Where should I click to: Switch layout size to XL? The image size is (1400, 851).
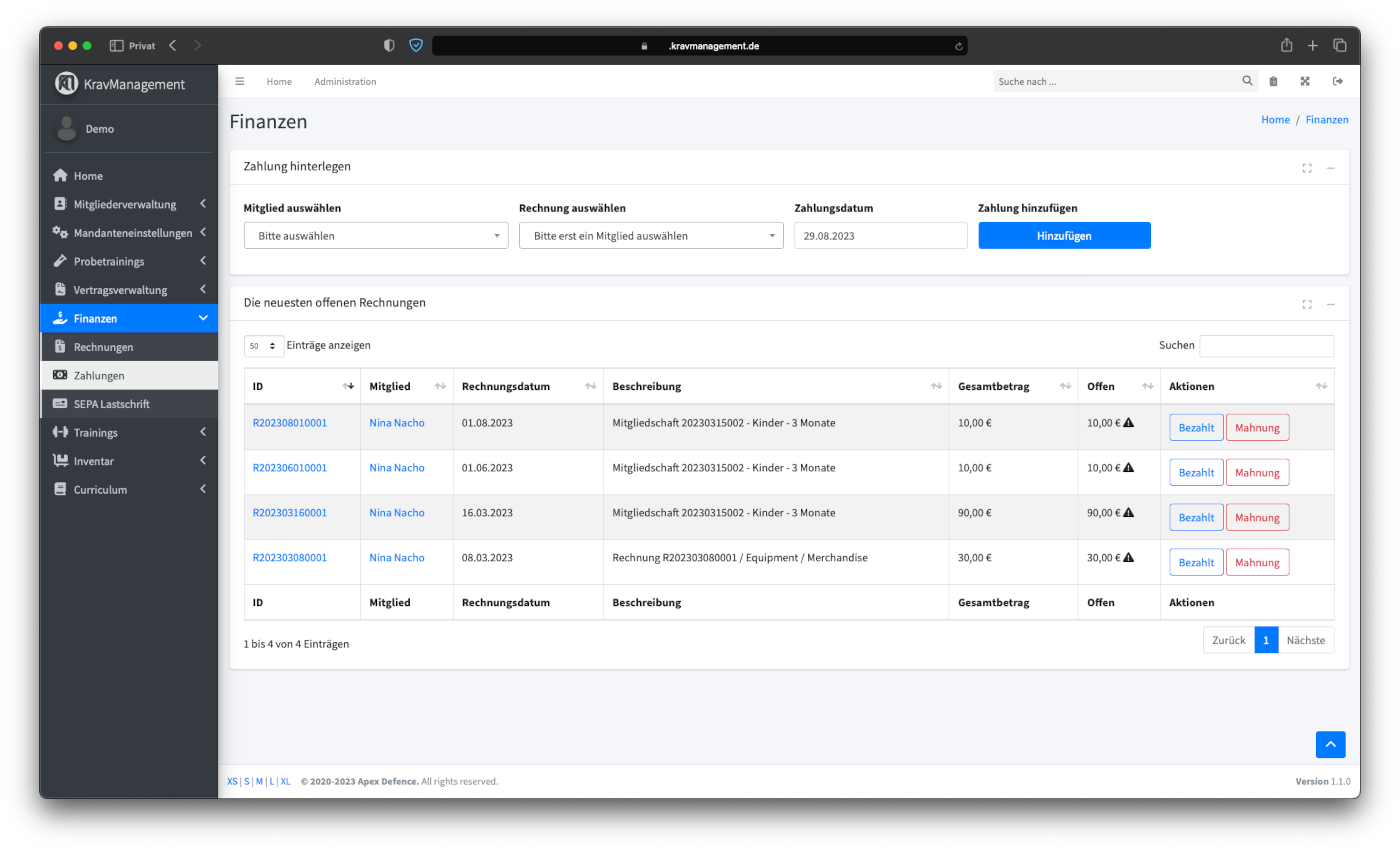pyautogui.click(x=285, y=781)
